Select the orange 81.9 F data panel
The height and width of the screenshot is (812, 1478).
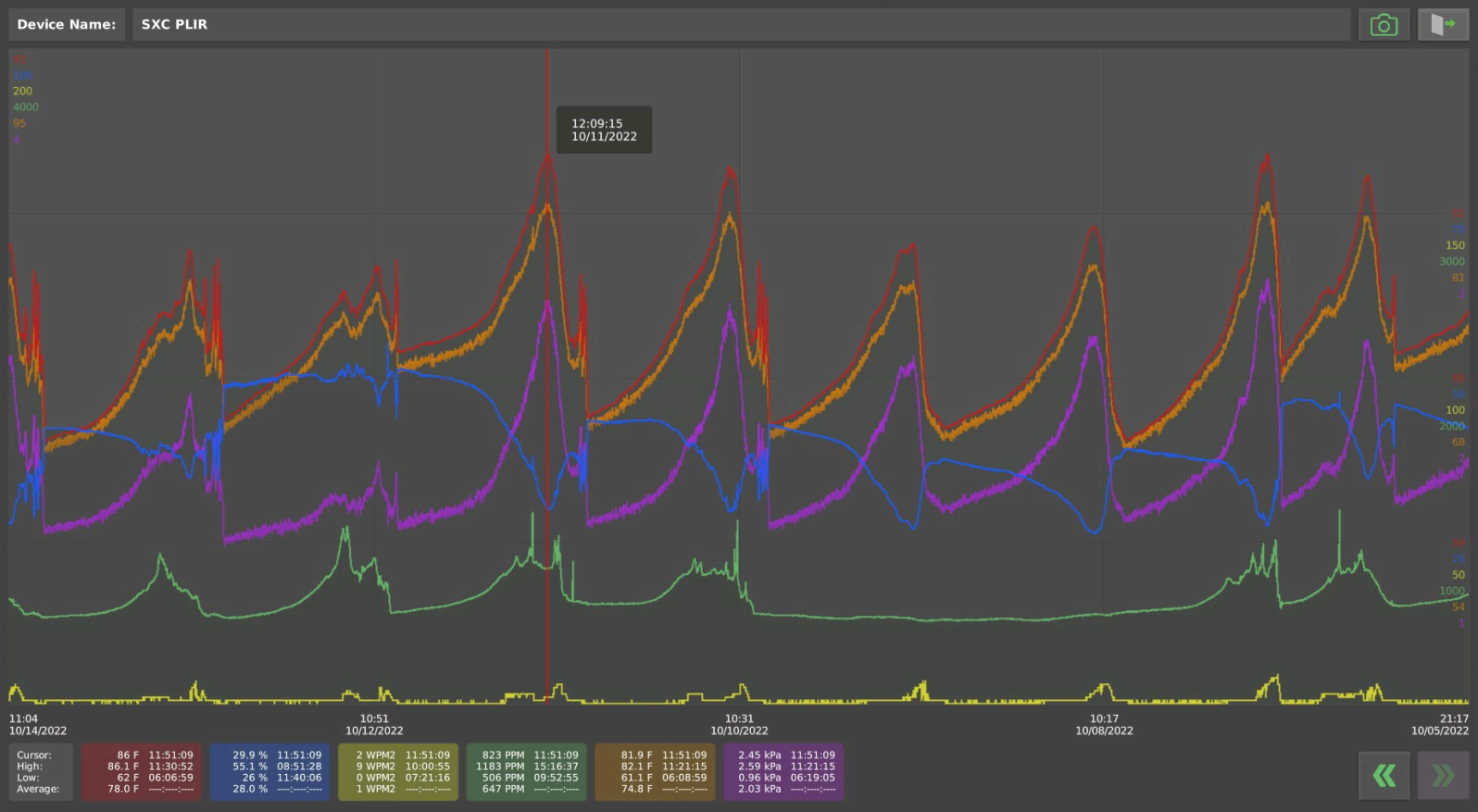(655, 772)
